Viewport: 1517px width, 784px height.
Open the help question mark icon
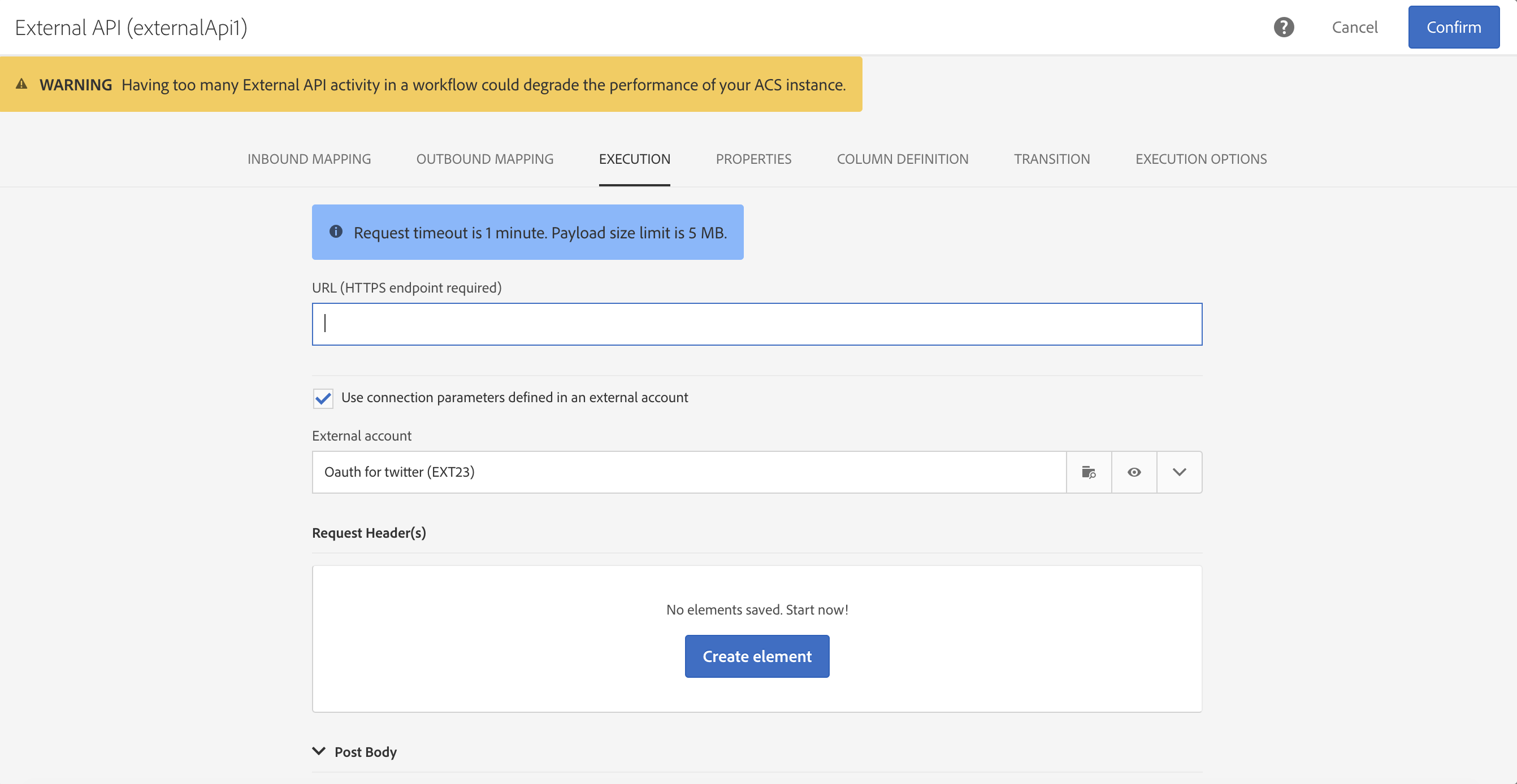tap(1283, 27)
